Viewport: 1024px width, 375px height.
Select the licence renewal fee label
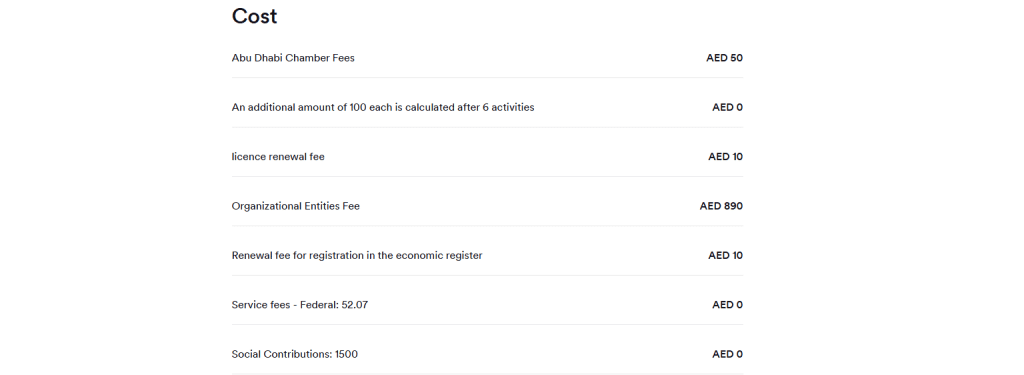278,157
